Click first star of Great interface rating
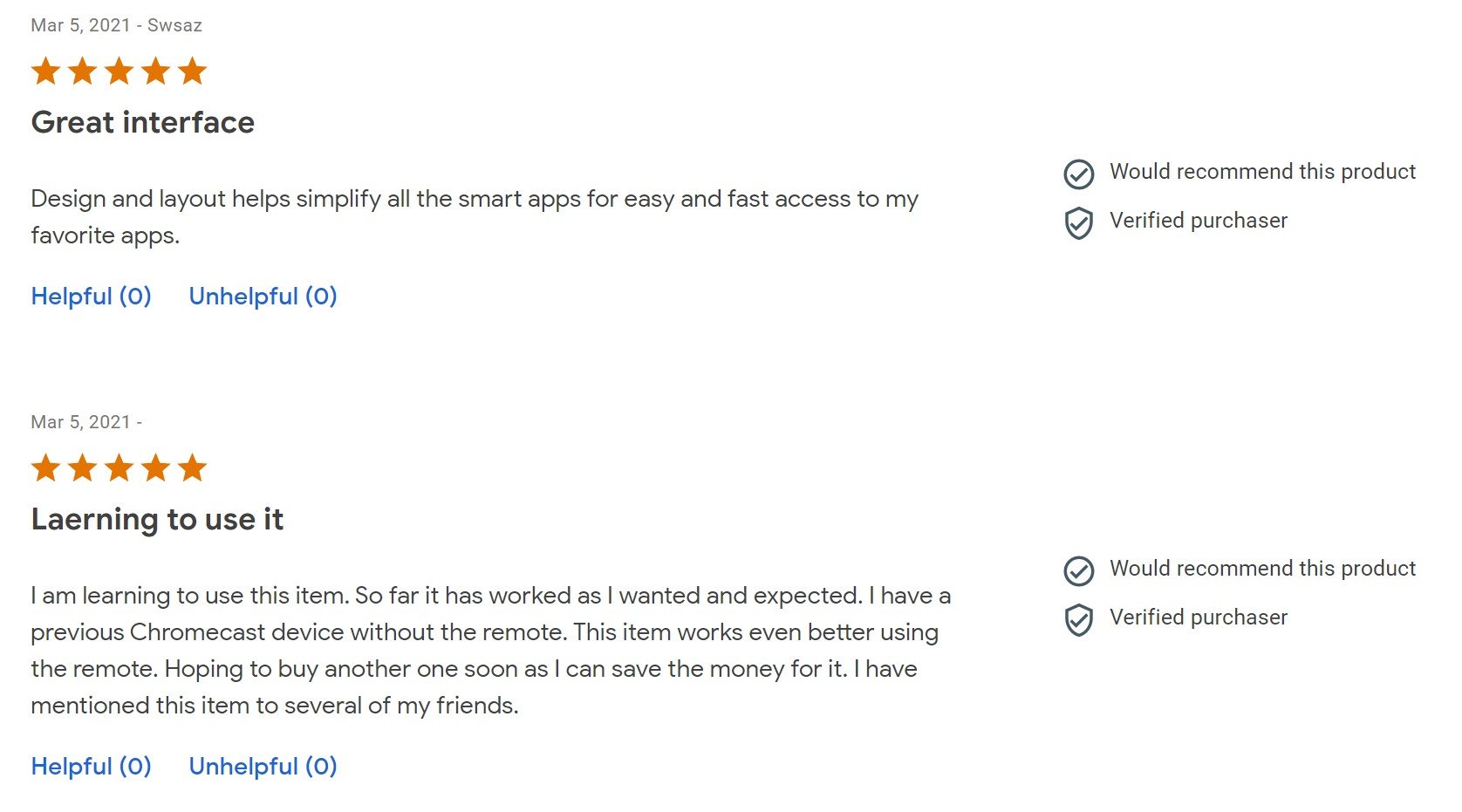 tap(45, 72)
